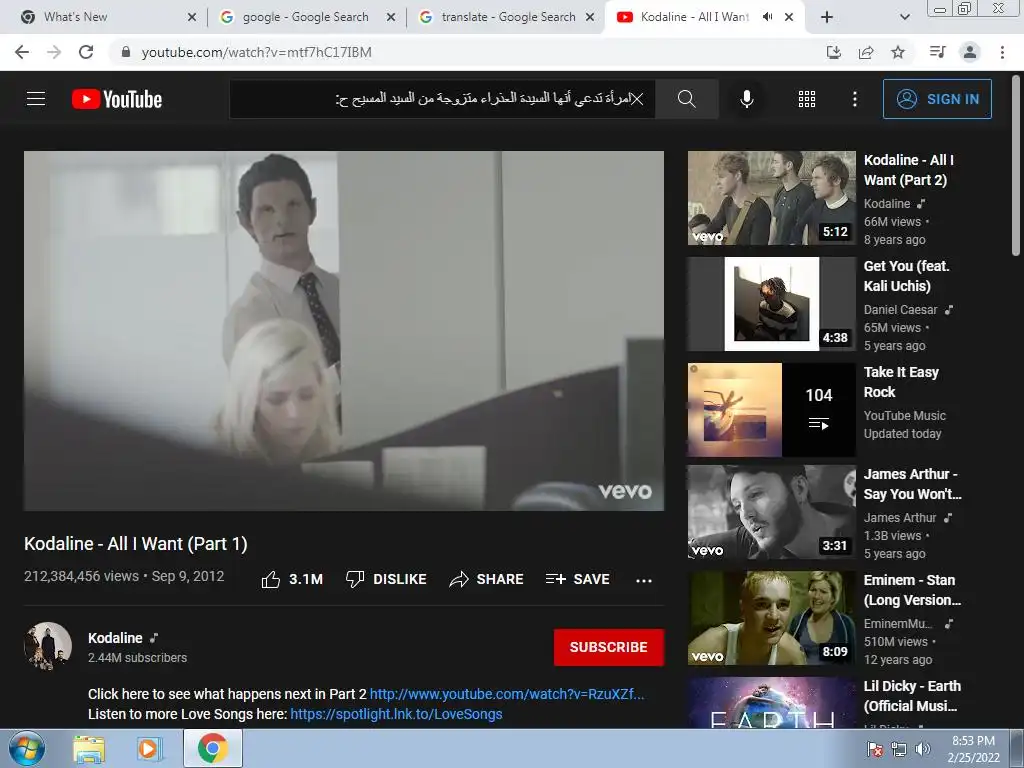Open the media control toolbar icon
Screen dimensions: 1024x768
click(x=938, y=52)
